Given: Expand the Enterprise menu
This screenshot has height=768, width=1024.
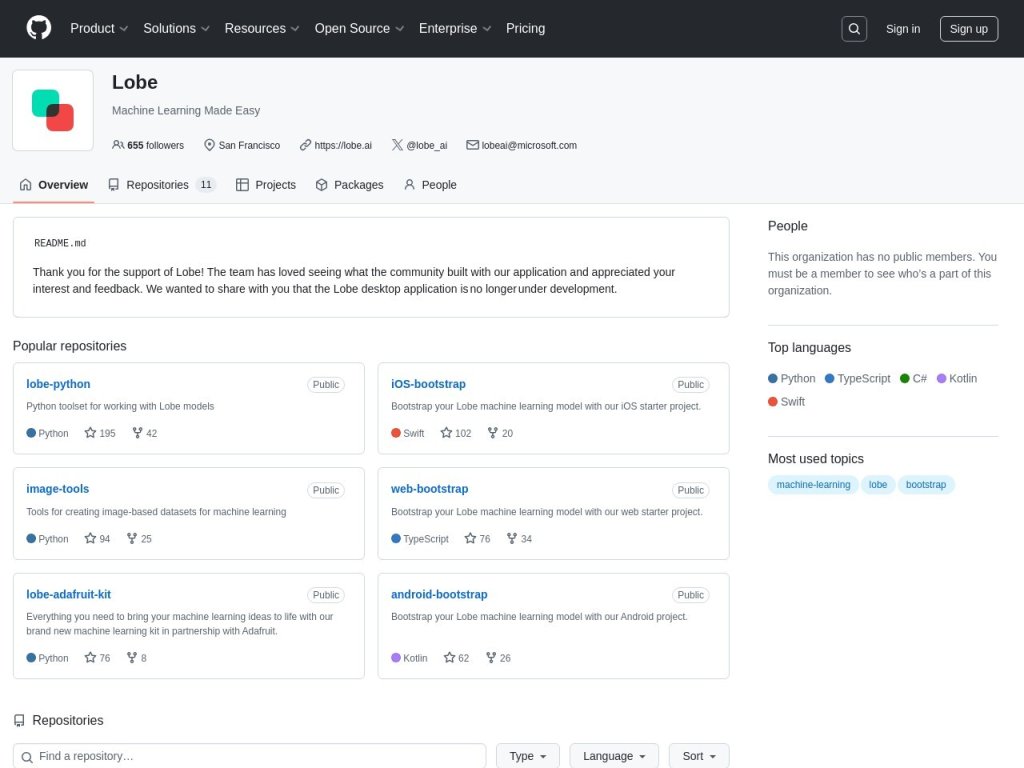Looking at the screenshot, I should point(455,29).
